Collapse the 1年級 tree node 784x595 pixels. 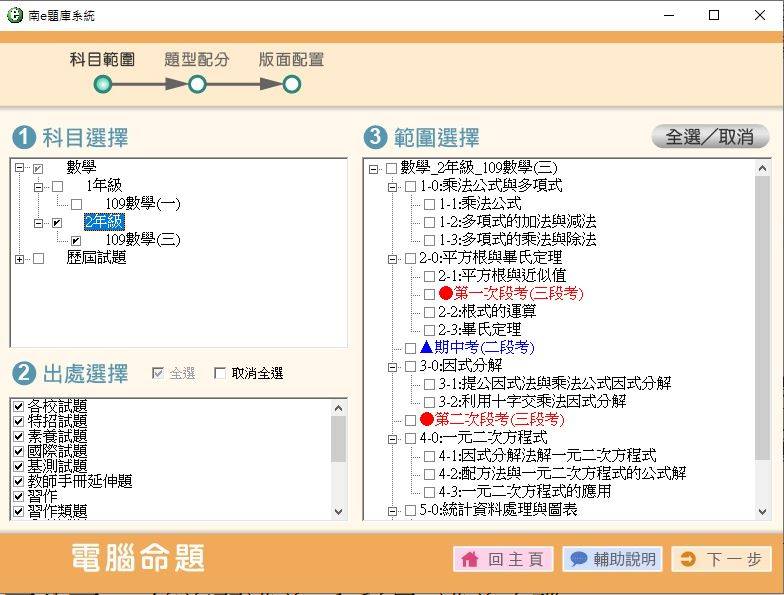coord(38,187)
